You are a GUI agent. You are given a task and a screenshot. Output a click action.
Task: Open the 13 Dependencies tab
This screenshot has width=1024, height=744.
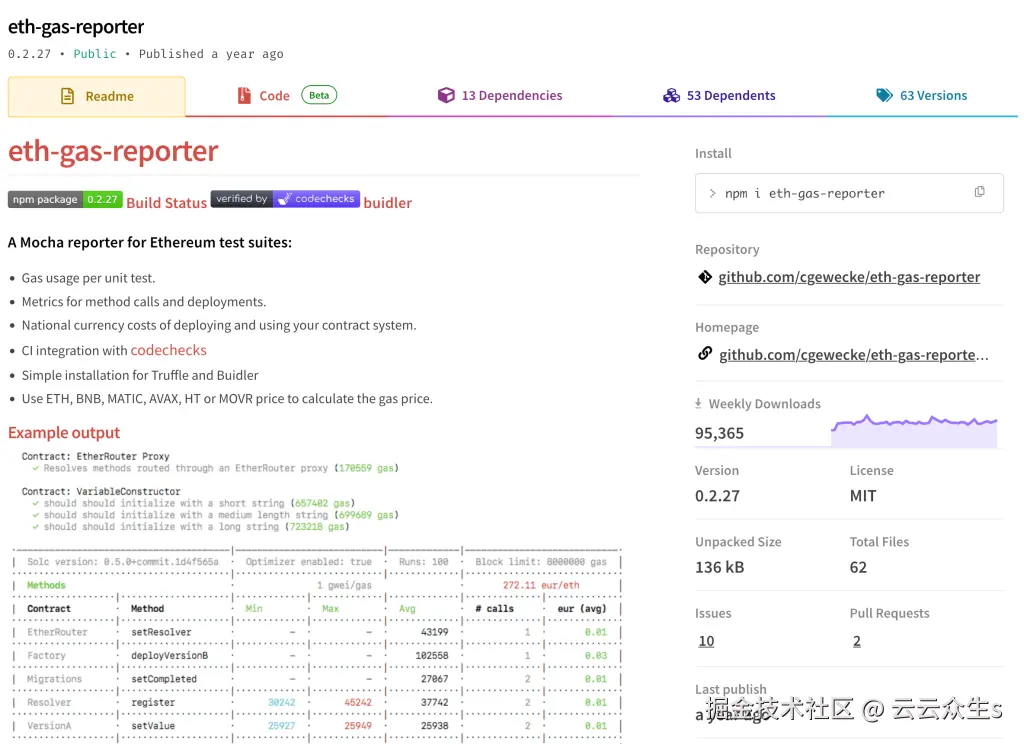500,96
